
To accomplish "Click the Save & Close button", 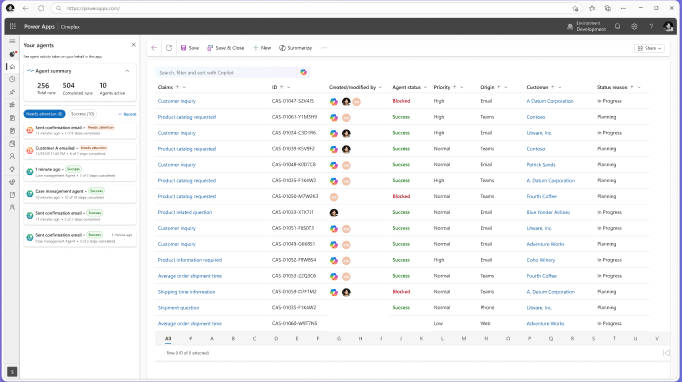I will [x=226, y=48].
